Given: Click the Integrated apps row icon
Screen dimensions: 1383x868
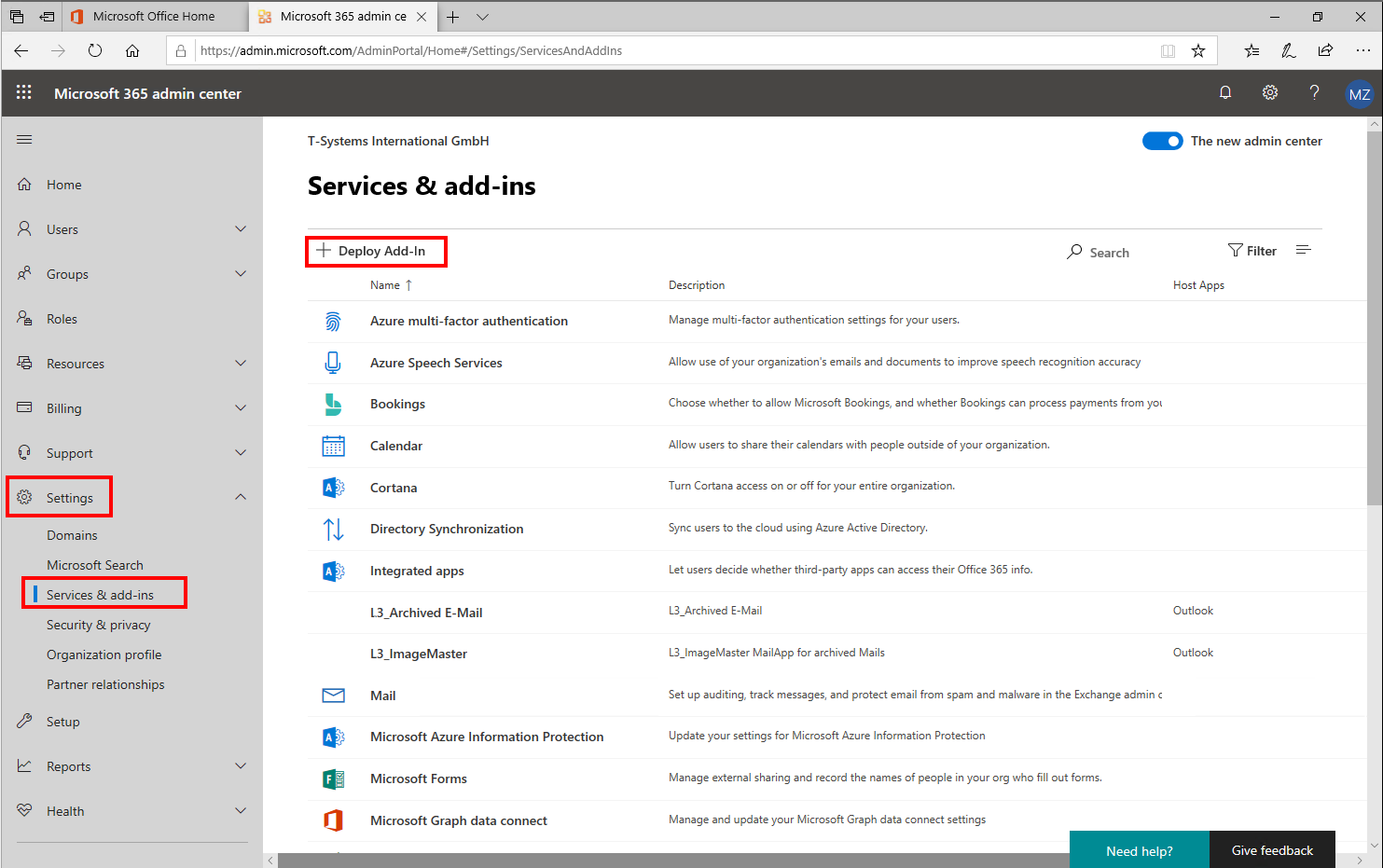Looking at the screenshot, I should [x=333, y=571].
